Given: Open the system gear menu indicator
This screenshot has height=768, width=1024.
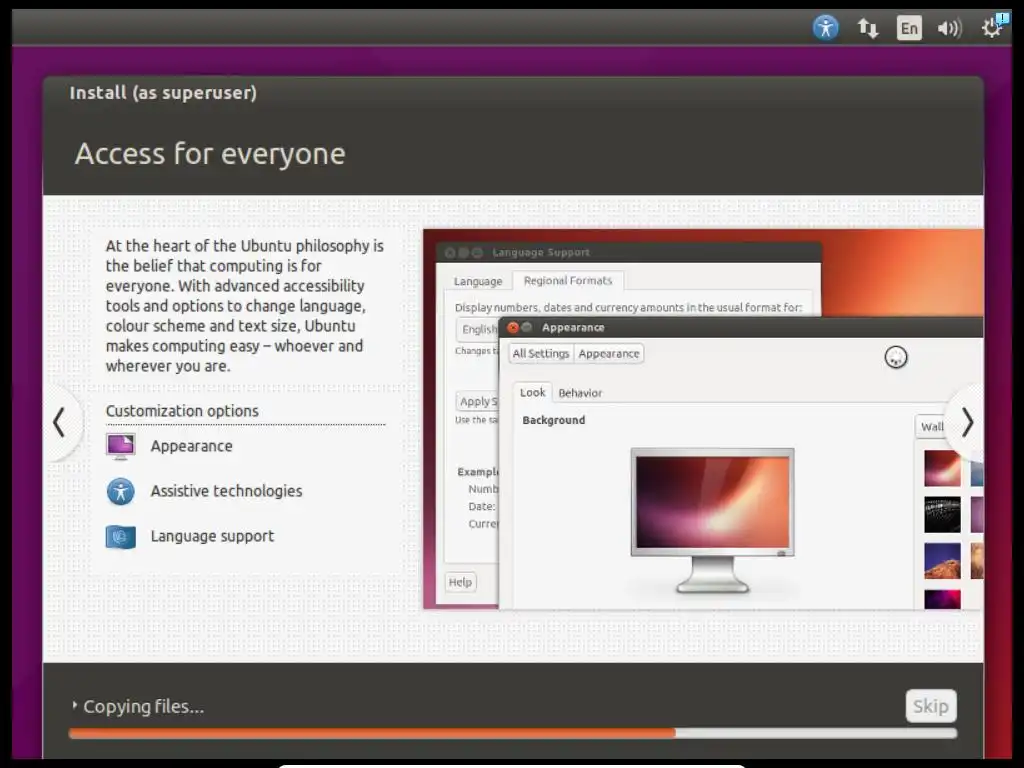Looking at the screenshot, I should pyautogui.click(x=993, y=27).
